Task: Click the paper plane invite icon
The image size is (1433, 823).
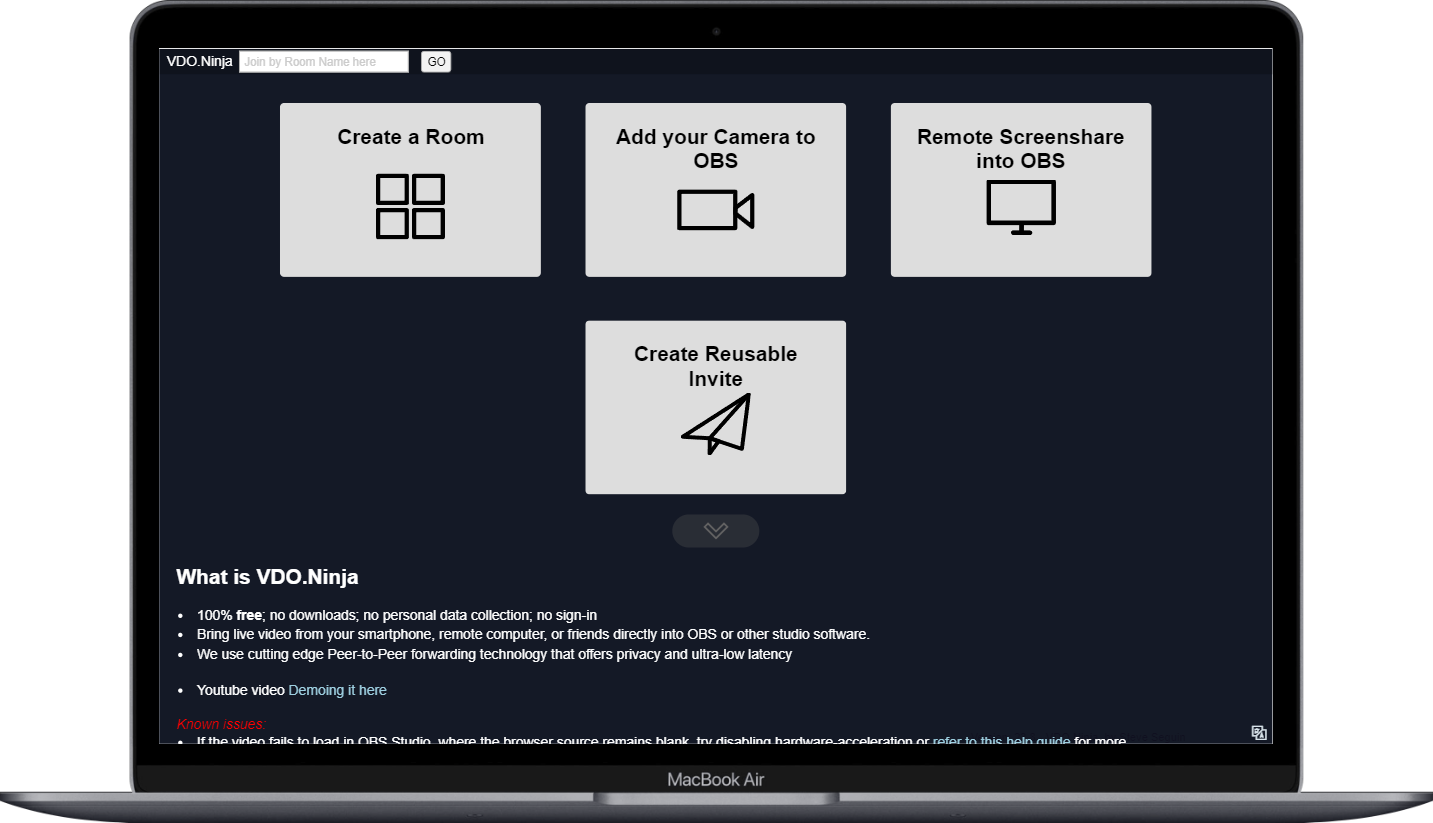Action: click(x=716, y=424)
